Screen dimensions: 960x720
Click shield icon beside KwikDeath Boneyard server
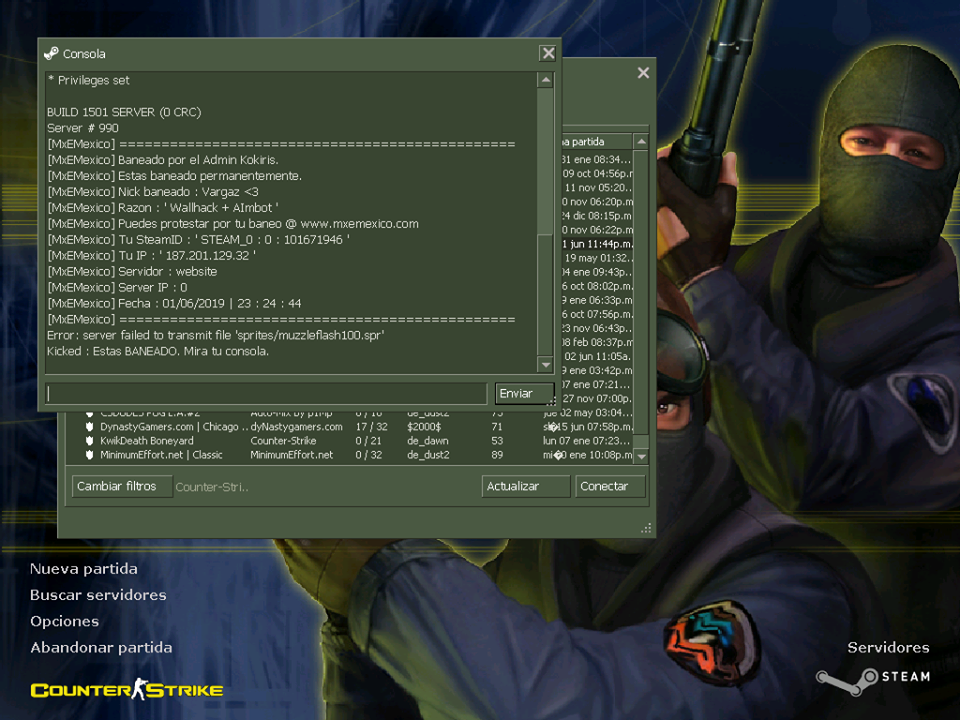[89, 441]
